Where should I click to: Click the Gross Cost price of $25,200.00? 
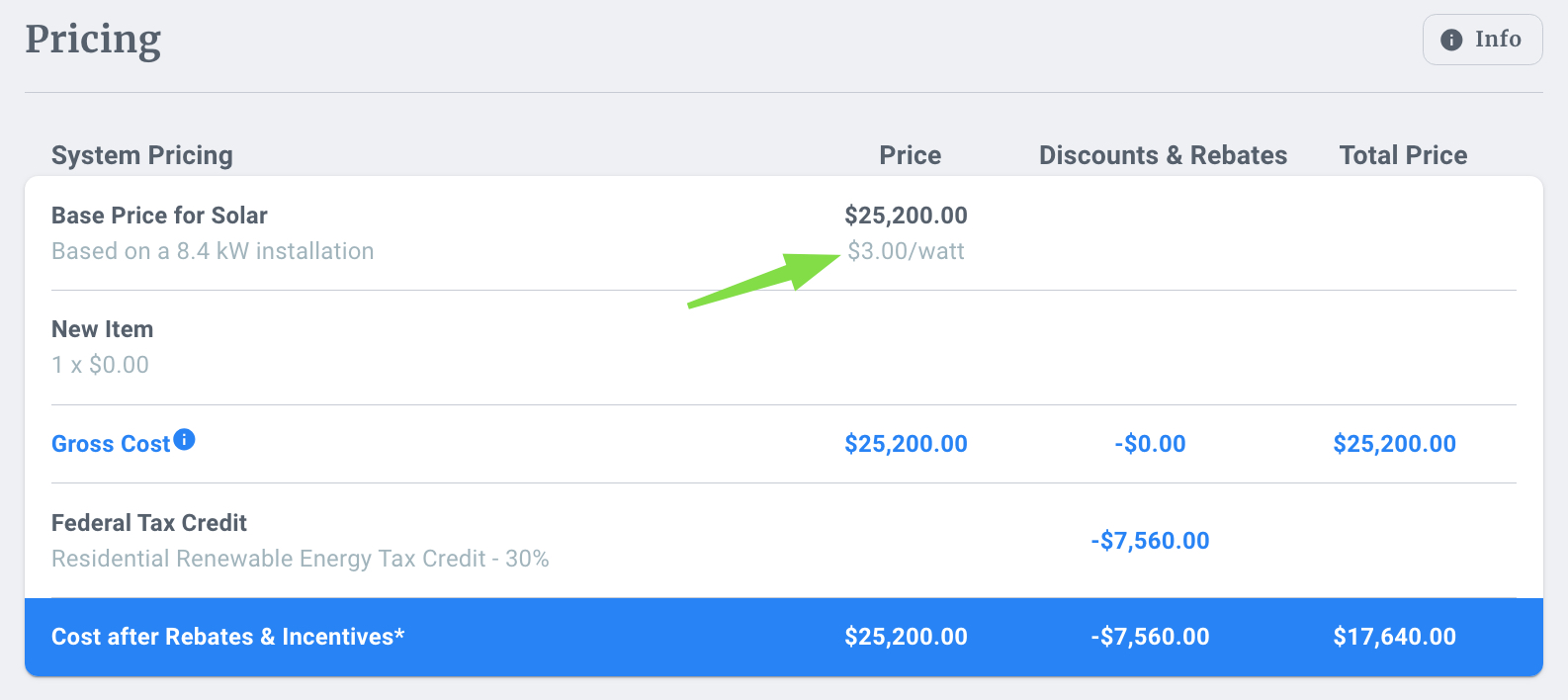click(906, 444)
